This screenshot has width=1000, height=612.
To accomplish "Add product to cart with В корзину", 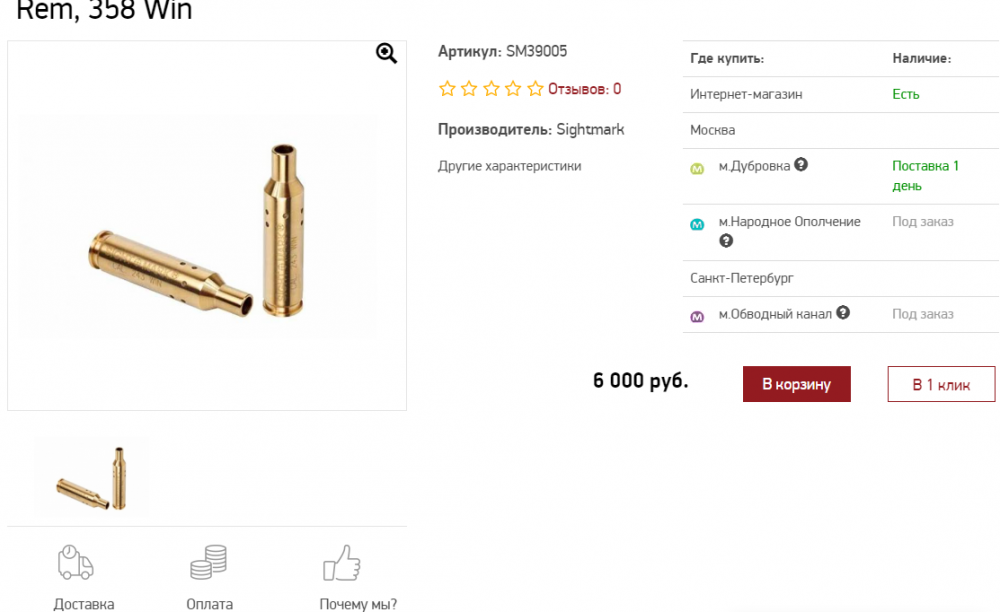I will (796, 384).
